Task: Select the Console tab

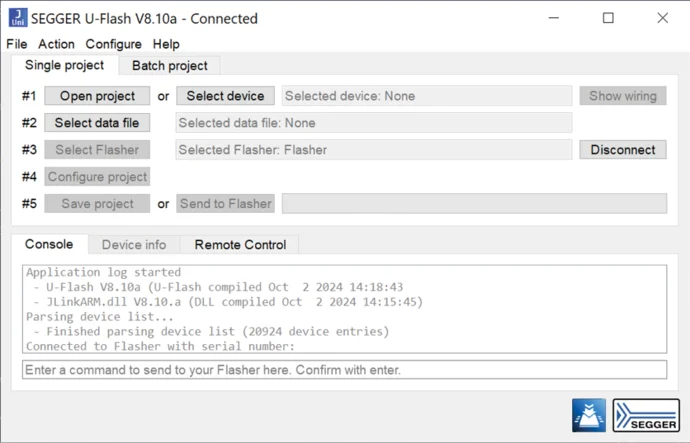Action: 49,244
